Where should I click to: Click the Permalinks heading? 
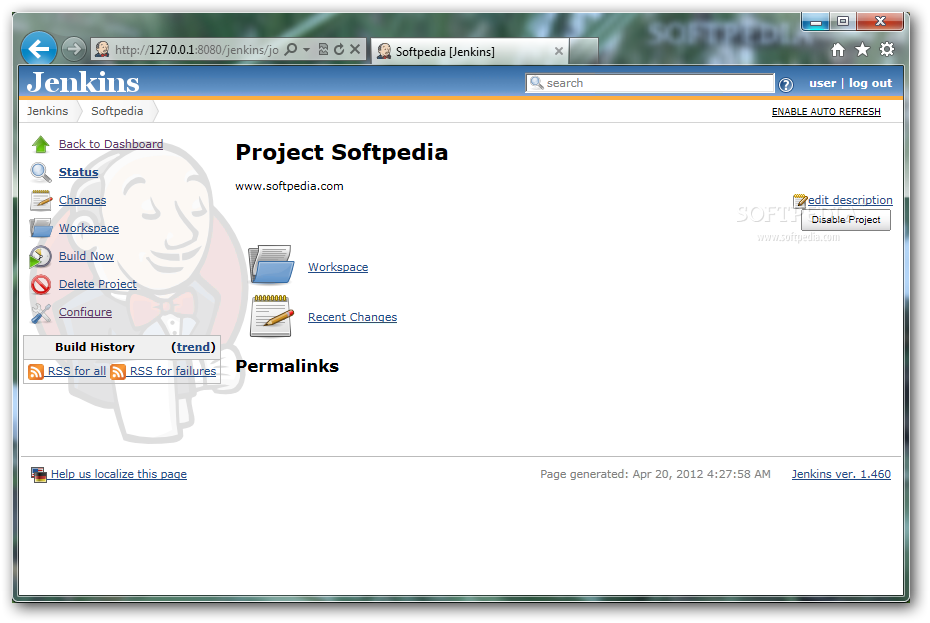287,366
